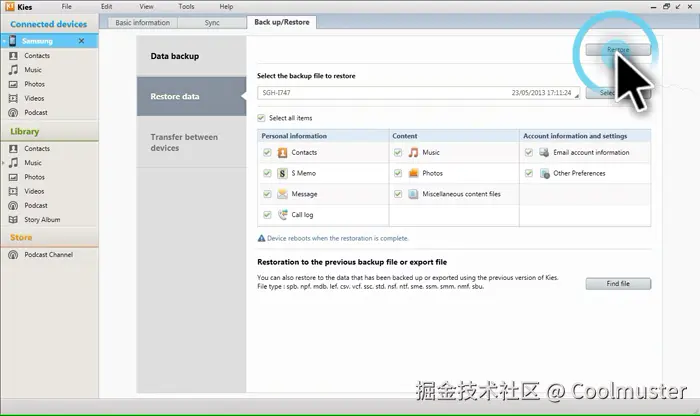The image size is (700, 416).
Task: Select the Samsung connected device
Action: click(x=49, y=41)
